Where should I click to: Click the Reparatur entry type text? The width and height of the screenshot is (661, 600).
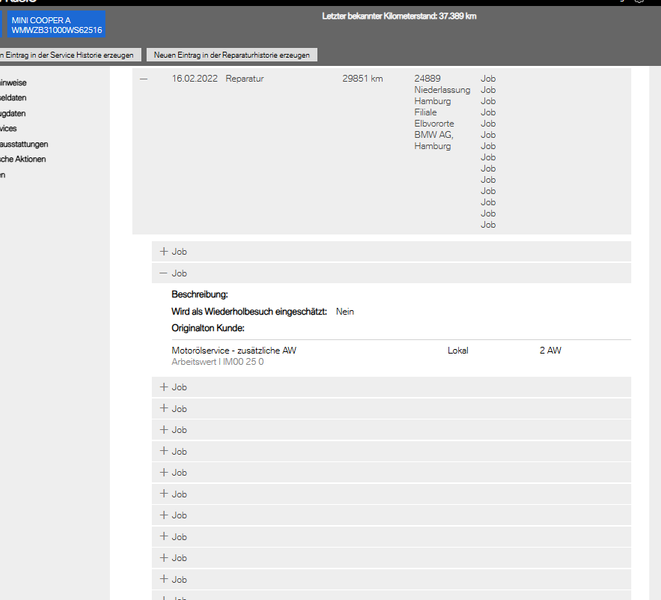(245, 79)
